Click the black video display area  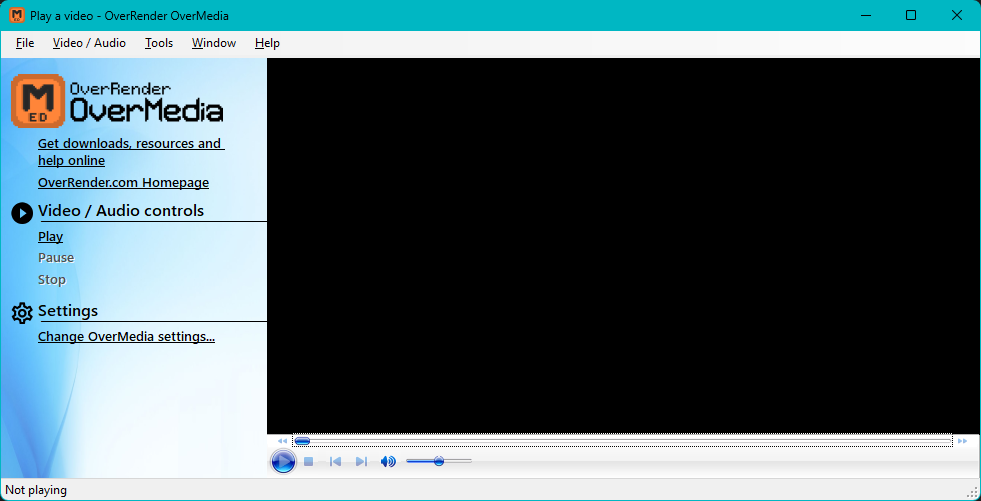pos(623,246)
